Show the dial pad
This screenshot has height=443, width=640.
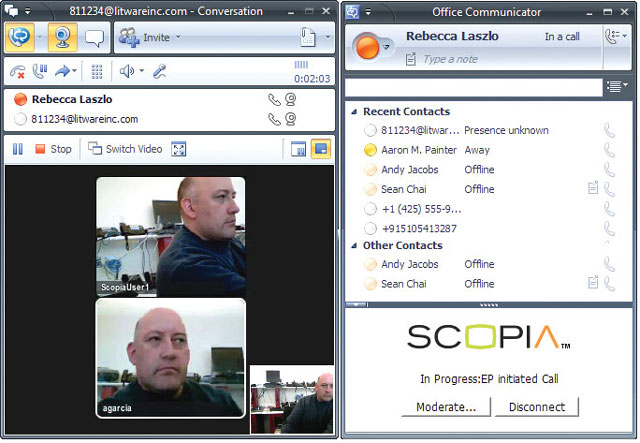pyautogui.click(x=97, y=71)
